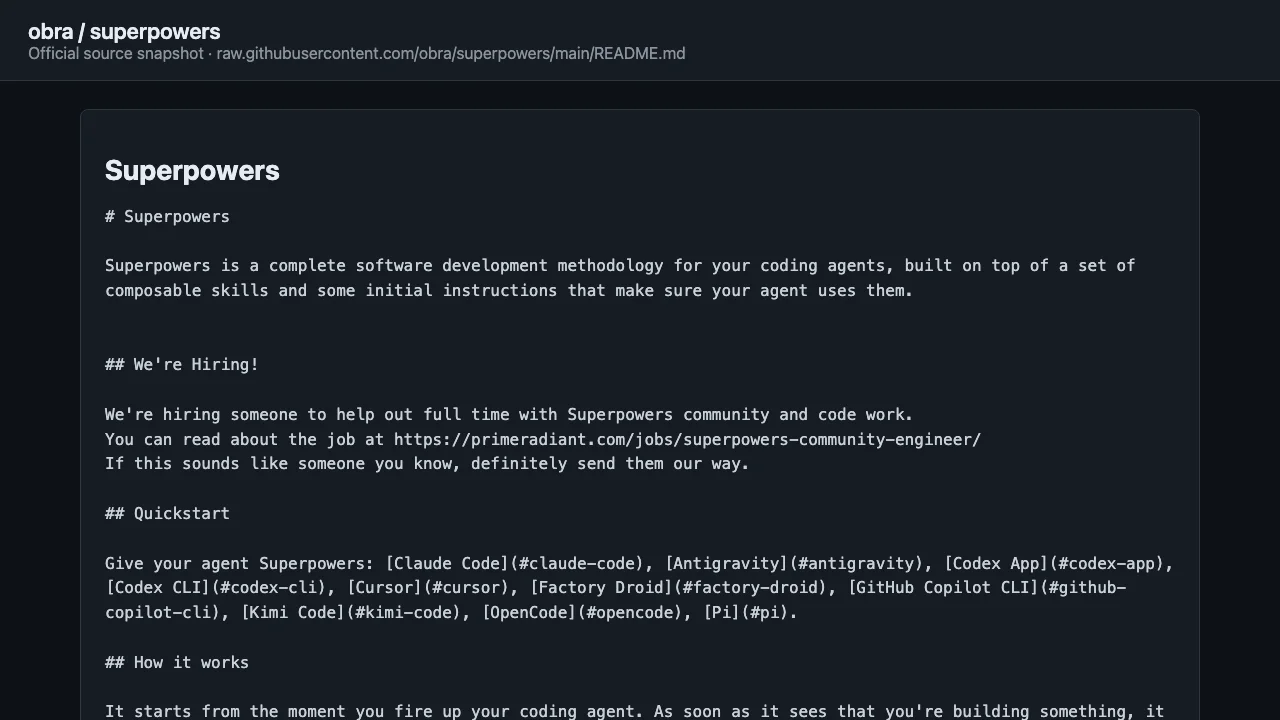Click the words "Give your agent Superpowers:"

[x=240, y=564]
